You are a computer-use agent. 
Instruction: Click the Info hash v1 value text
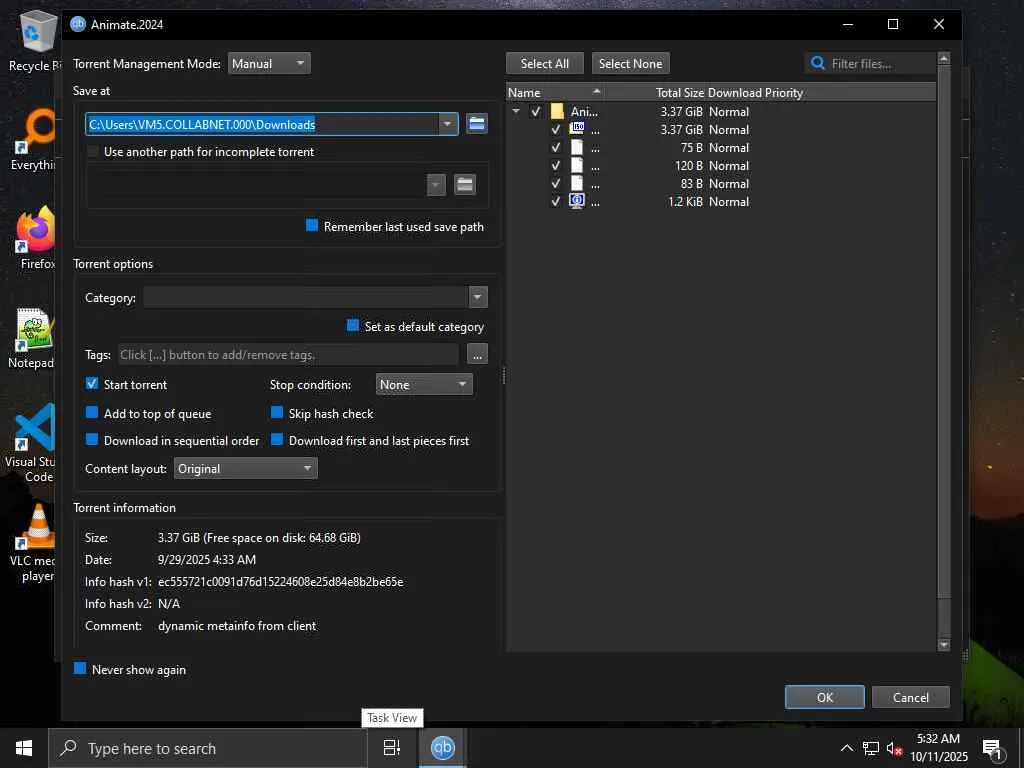pyautogui.click(x=280, y=581)
